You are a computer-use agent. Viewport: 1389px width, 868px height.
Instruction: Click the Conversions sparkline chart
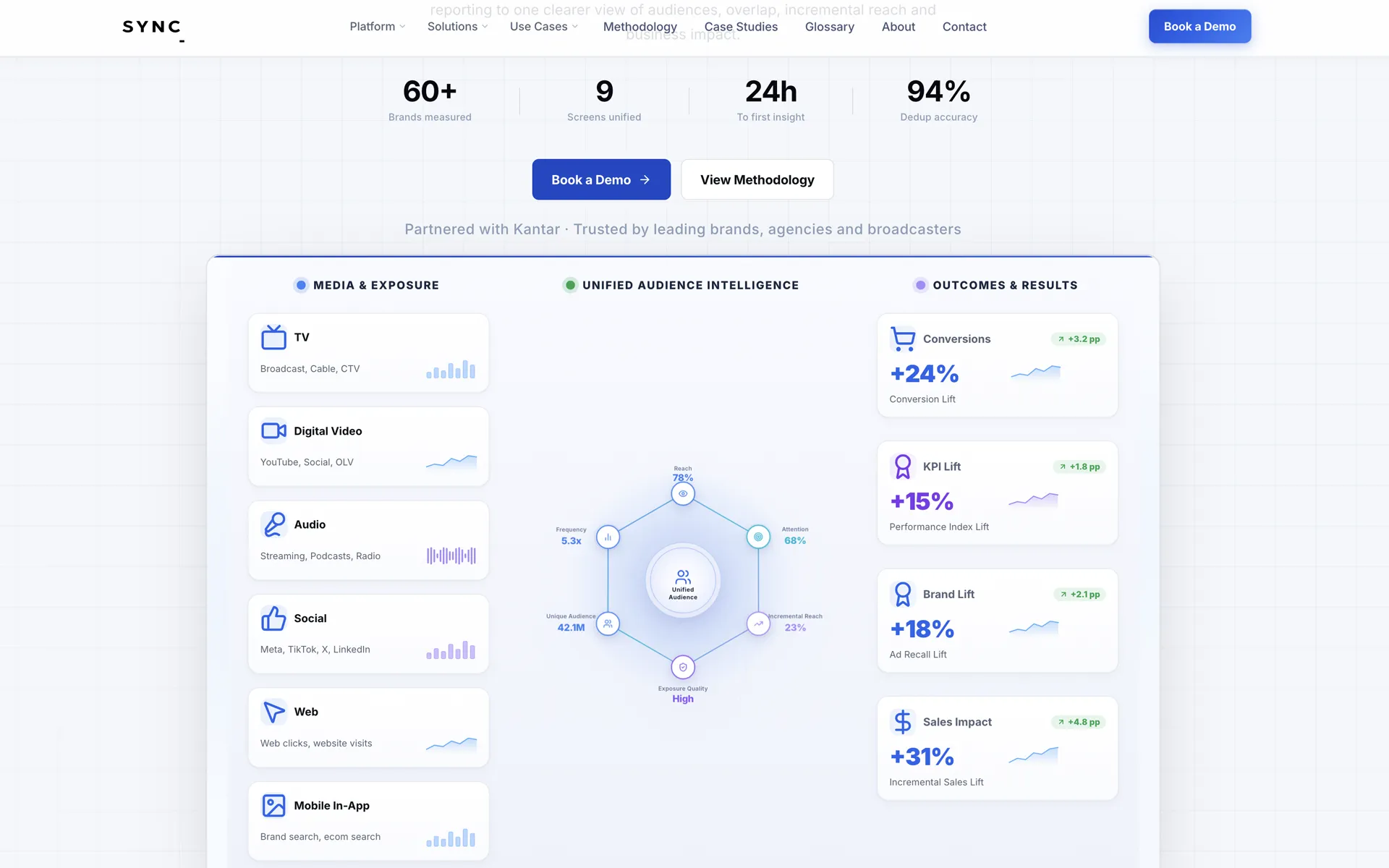[x=1036, y=372]
